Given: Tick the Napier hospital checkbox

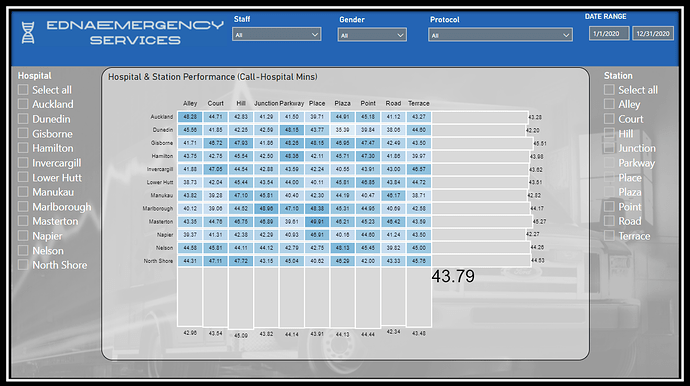Looking at the screenshot, I should point(23,236).
